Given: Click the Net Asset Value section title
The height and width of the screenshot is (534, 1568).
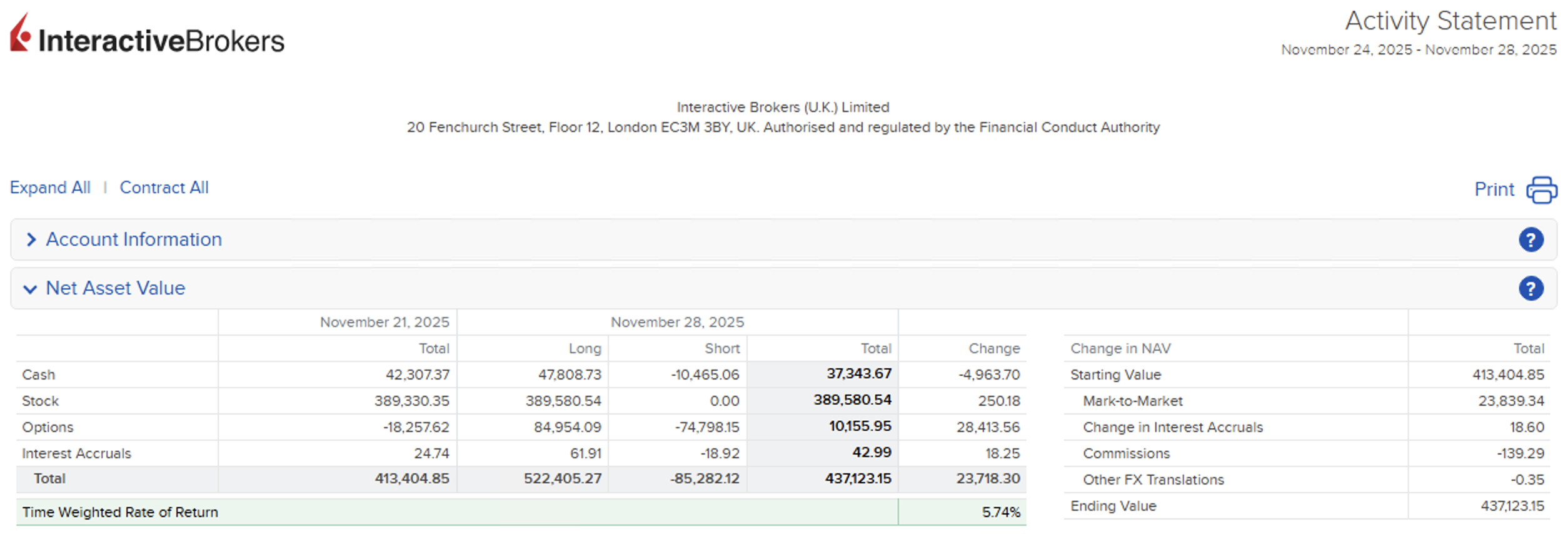Looking at the screenshot, I should [x=116, y=288].
